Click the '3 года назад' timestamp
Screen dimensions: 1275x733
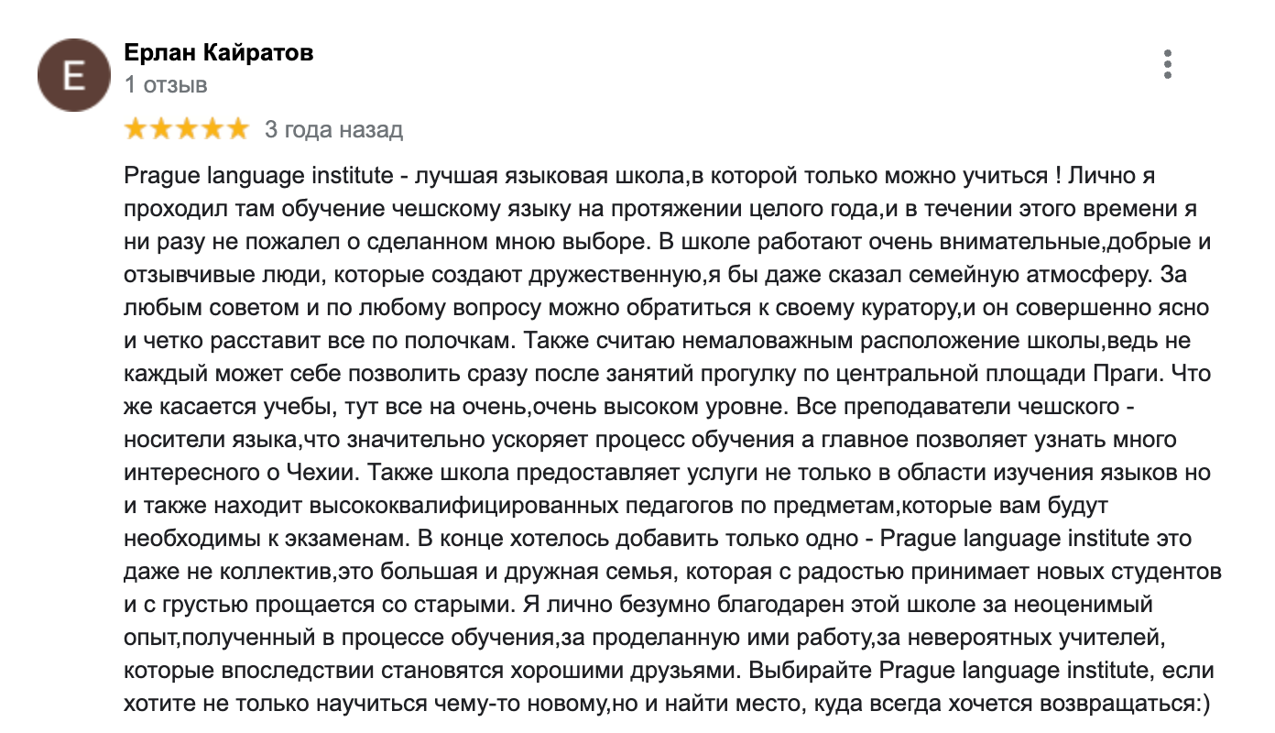click(333, 130)
